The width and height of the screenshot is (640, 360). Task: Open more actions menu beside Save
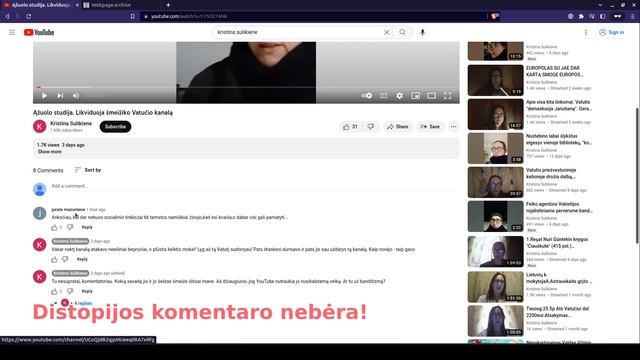(453, 127)
